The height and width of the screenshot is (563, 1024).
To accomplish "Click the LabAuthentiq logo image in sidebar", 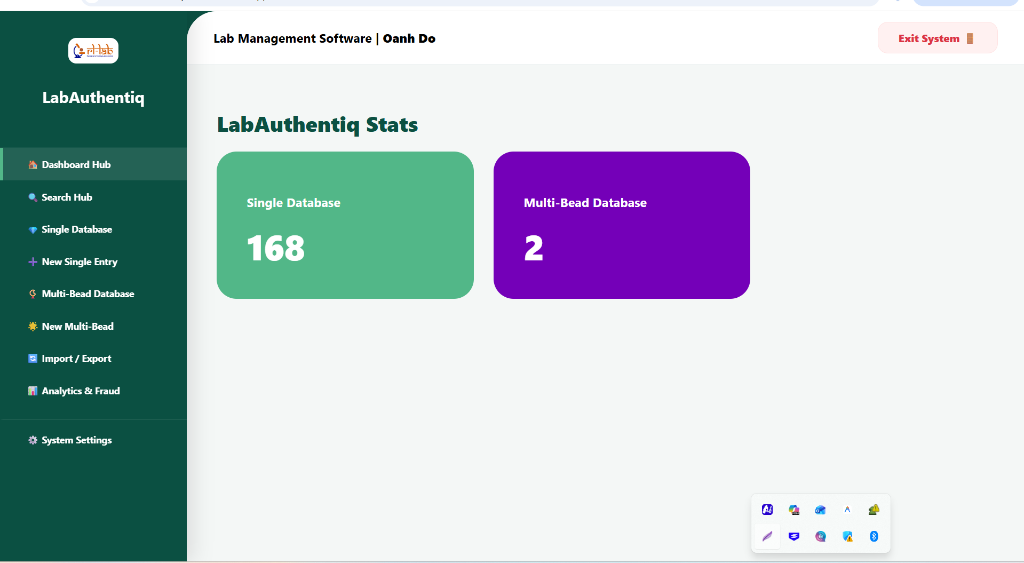I will click(x=93, y=50).
